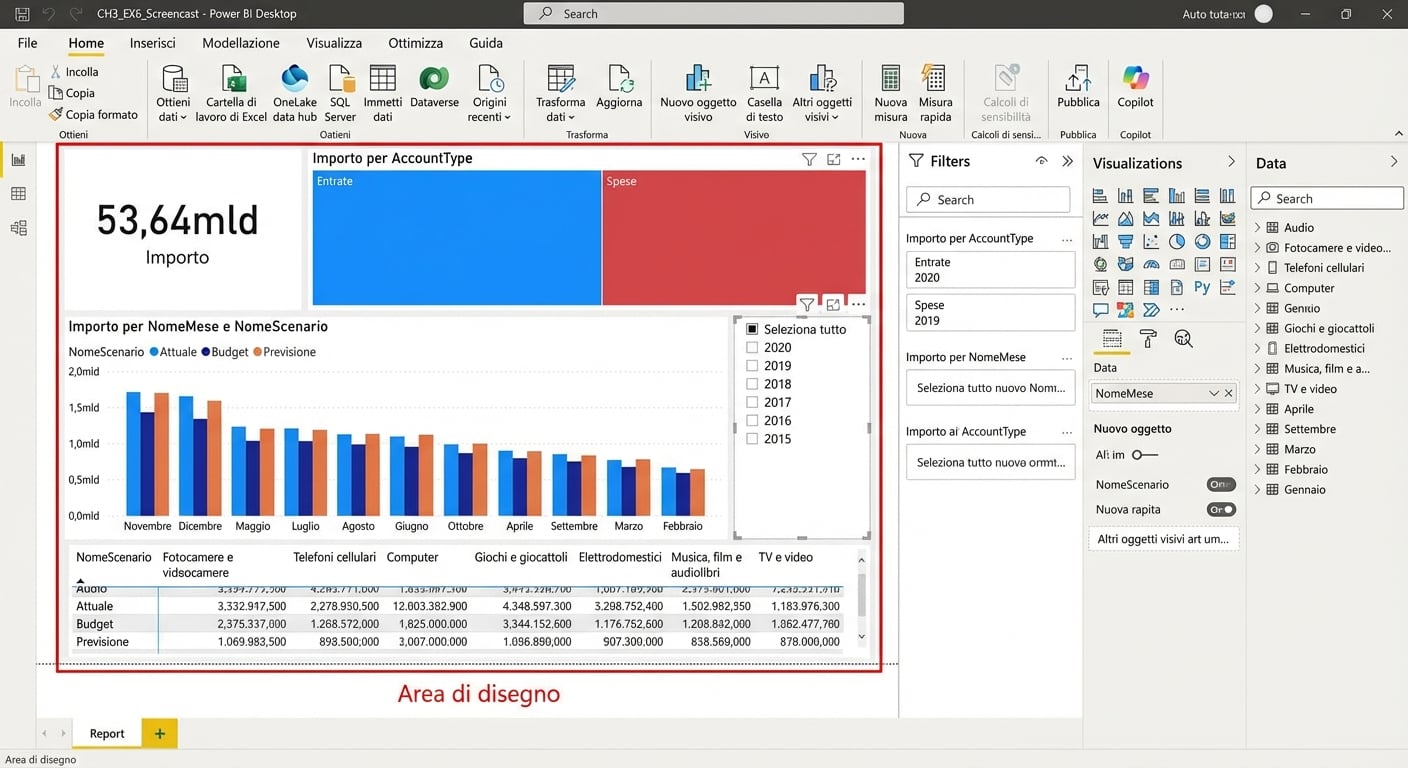The image size is (1408, 768).
Task: Check the 2016 year checkbox
Action: coord(752,420)
